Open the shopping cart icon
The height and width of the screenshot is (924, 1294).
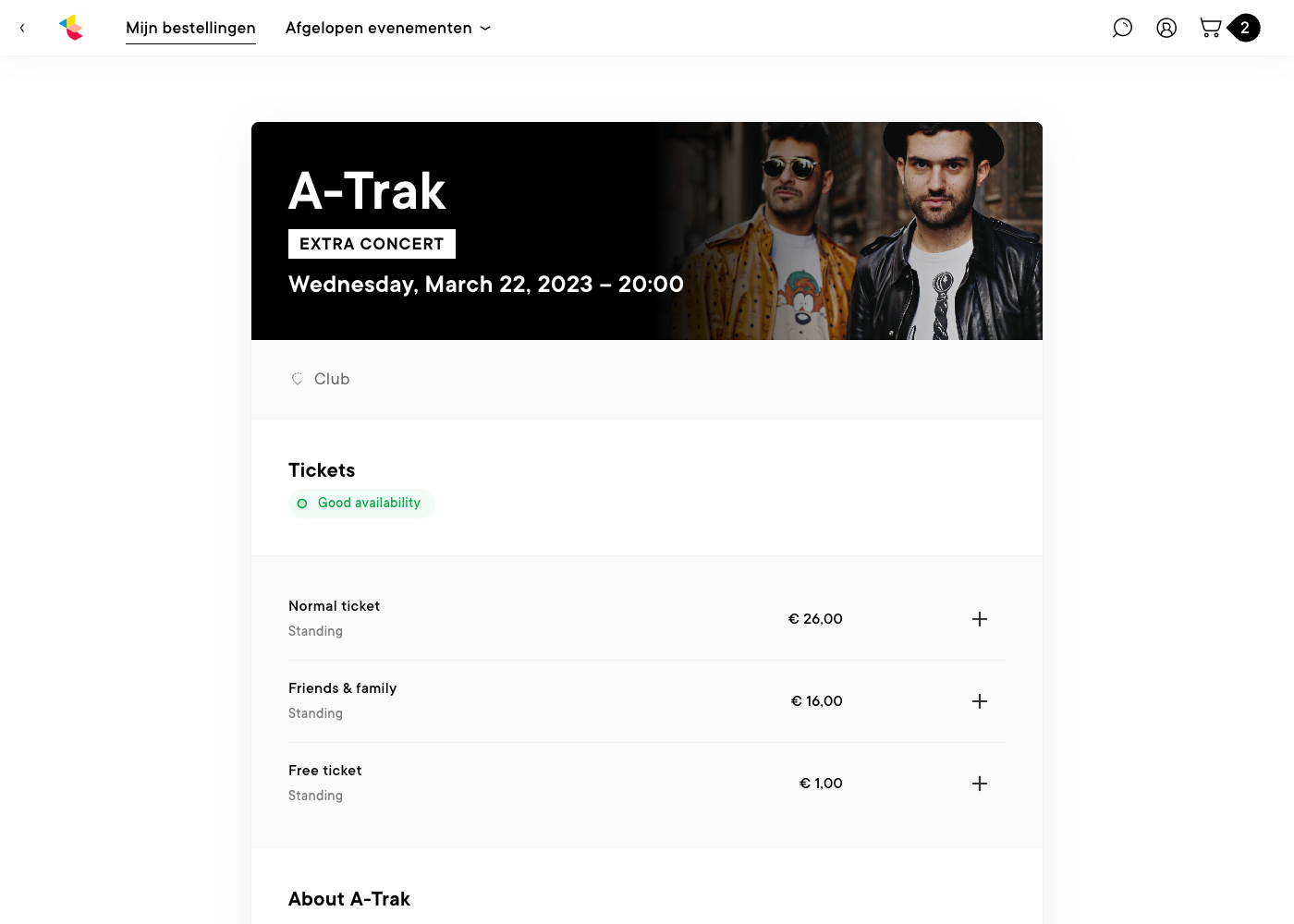coord(1210,28)
